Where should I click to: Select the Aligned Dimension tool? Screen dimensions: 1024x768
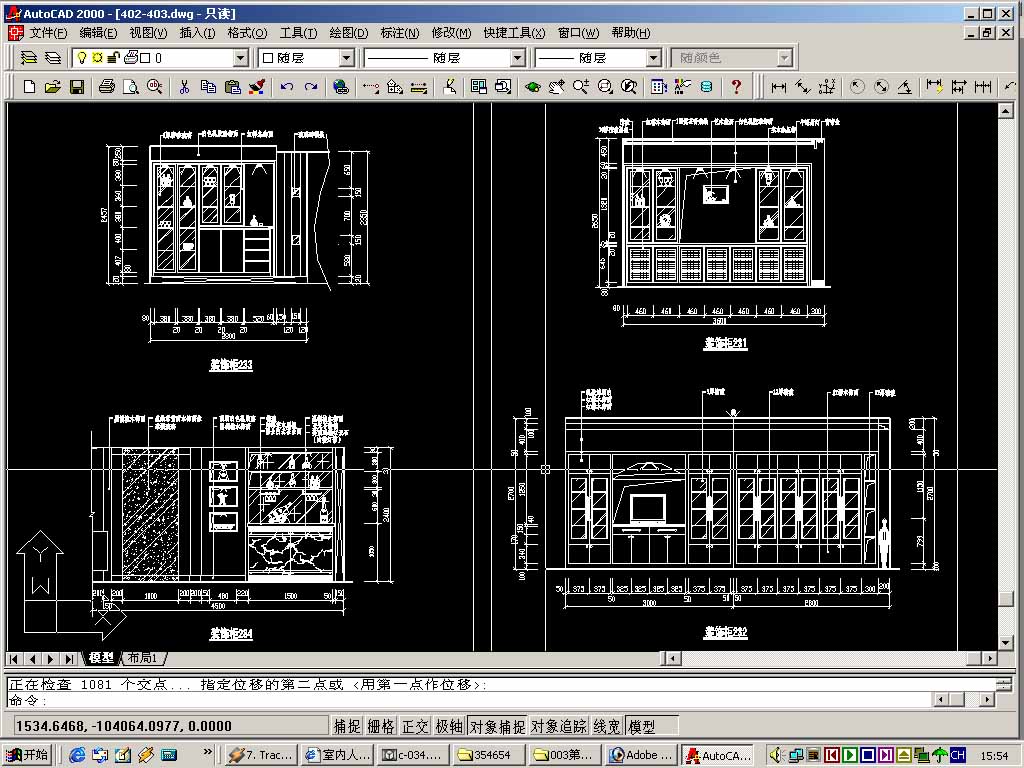tap(803, 87)
